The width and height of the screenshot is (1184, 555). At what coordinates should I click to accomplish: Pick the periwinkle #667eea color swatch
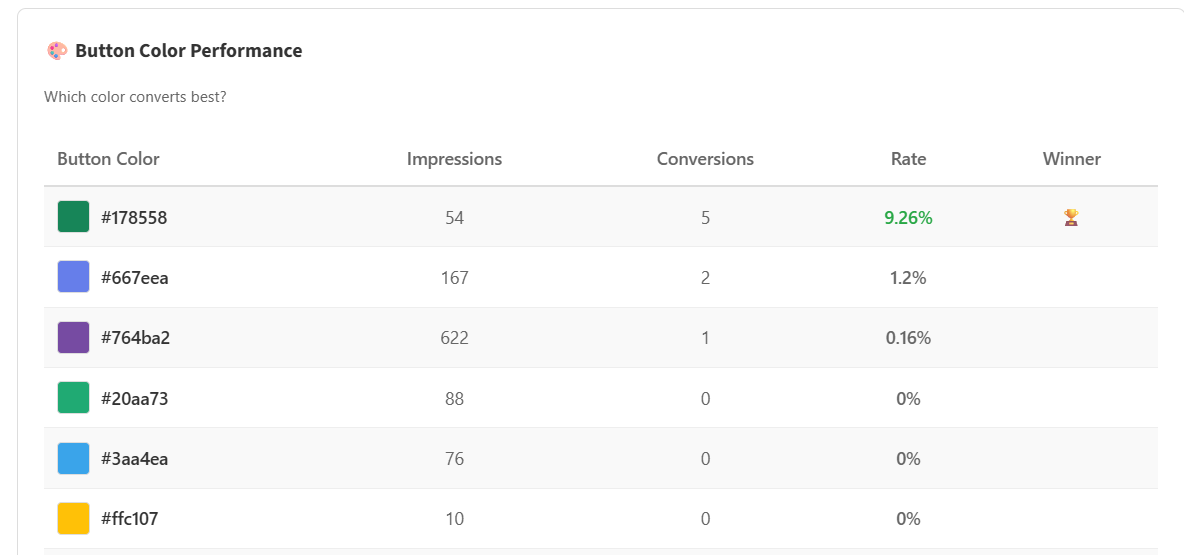73,277
